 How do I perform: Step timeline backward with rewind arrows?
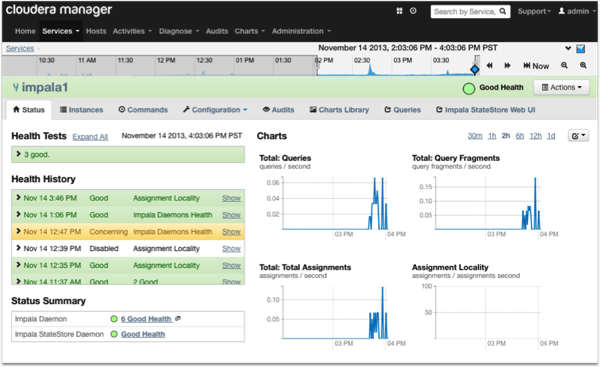489,65
